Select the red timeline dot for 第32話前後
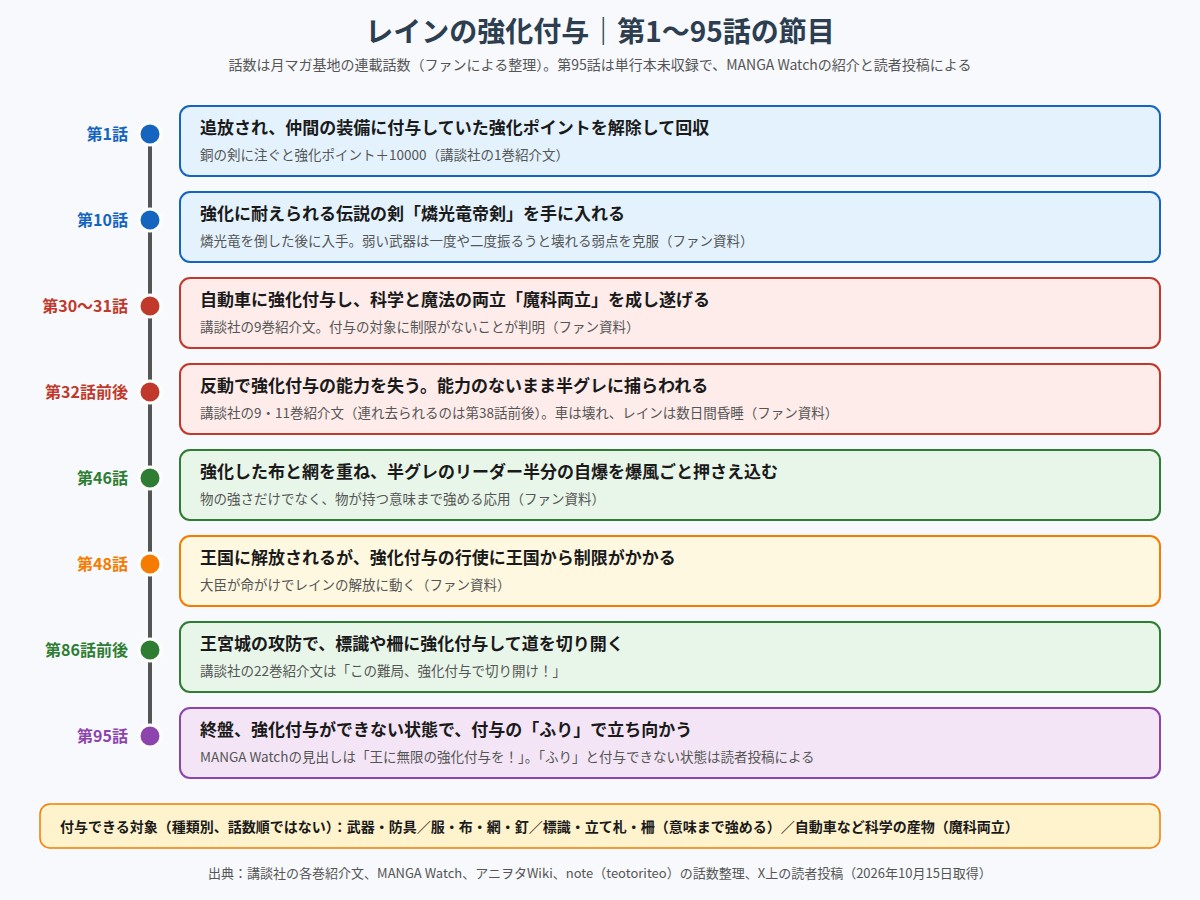 (150, 392)
